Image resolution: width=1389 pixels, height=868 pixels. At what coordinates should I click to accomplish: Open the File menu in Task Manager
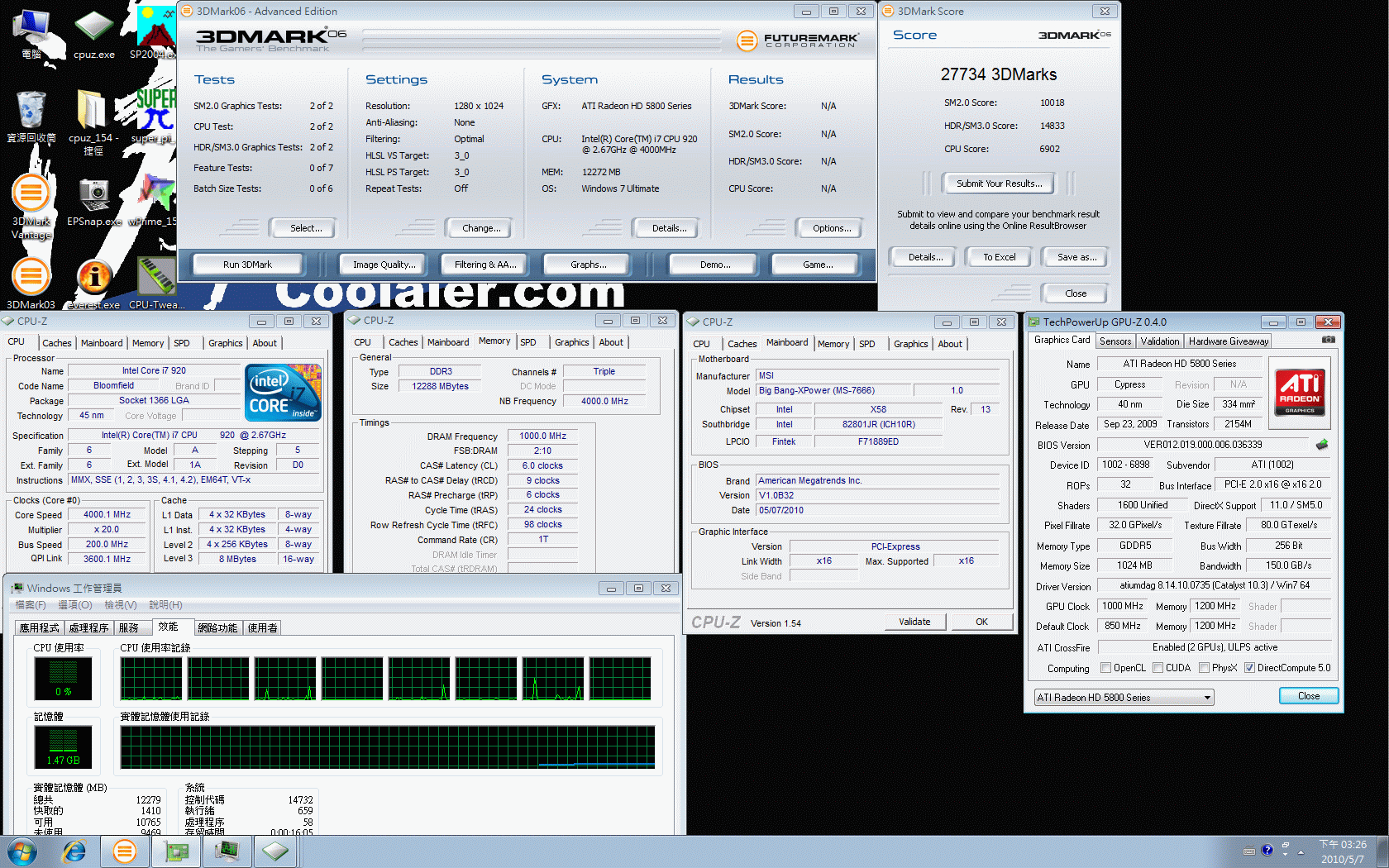tap(31, 605)
